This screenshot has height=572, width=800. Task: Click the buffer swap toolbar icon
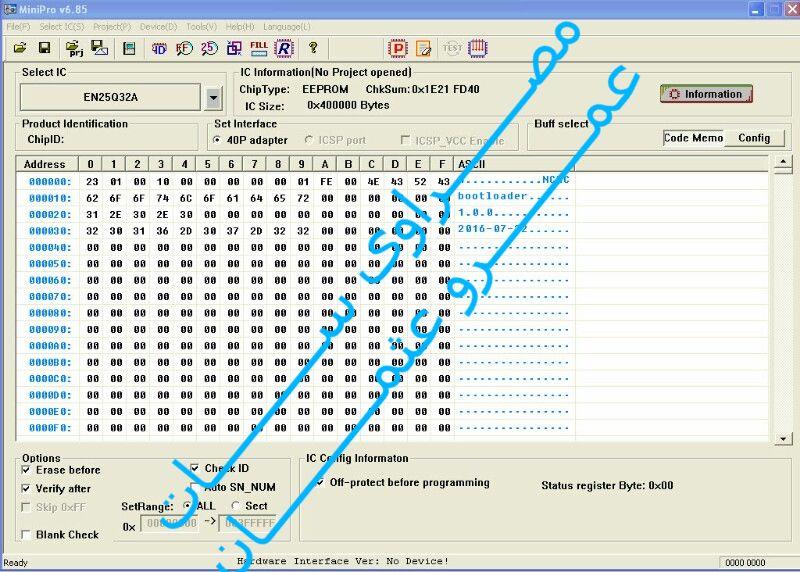click(234, 49)
